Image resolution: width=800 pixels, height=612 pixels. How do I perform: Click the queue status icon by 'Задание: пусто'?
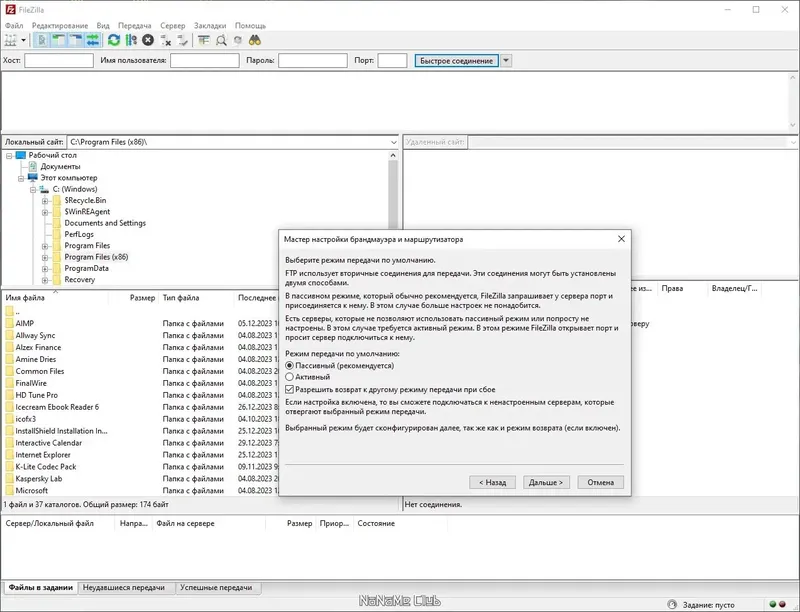point(672,604)
